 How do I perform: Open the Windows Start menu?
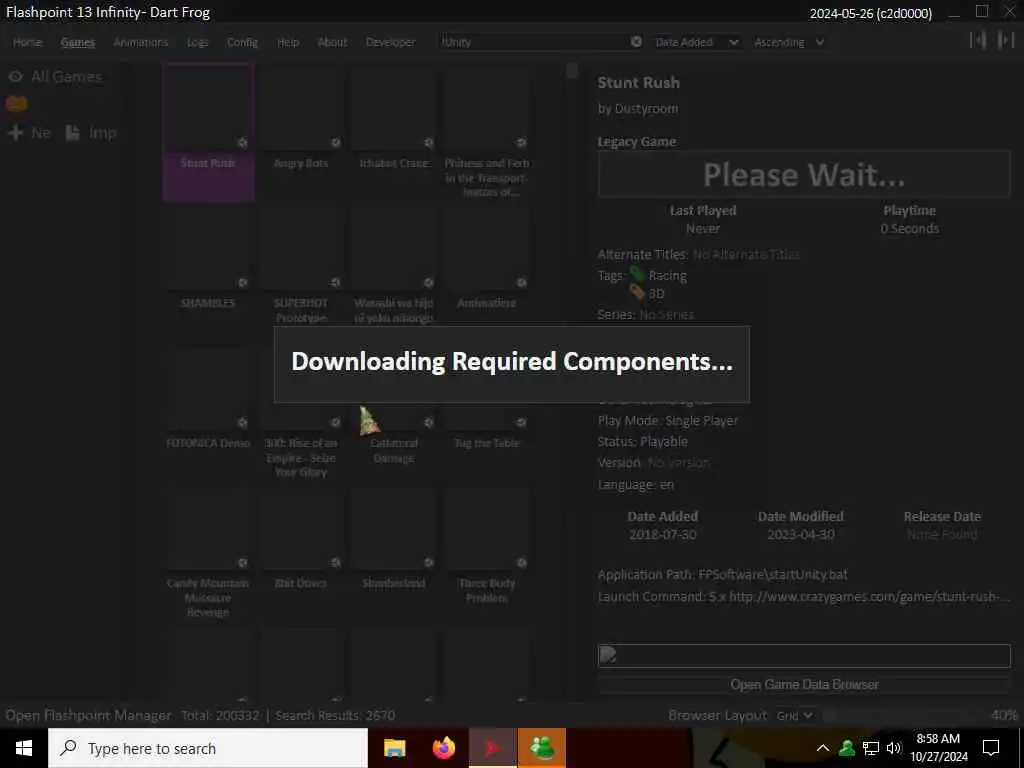point(24,748)
